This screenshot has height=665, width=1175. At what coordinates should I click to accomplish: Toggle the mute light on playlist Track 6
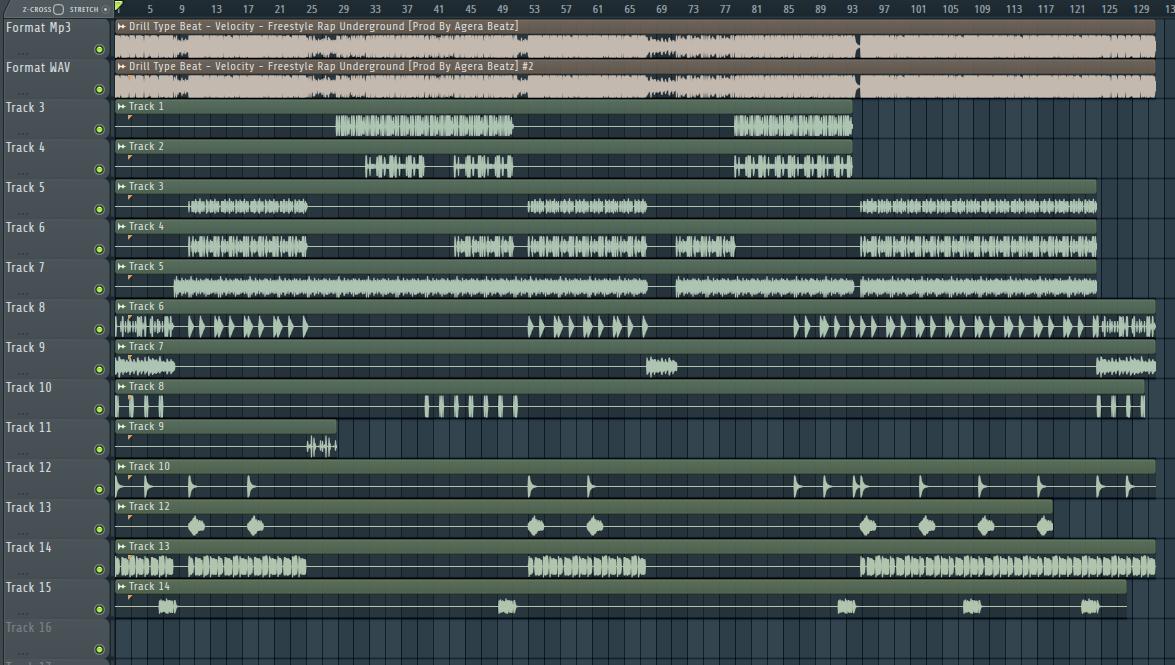point(100,250)
